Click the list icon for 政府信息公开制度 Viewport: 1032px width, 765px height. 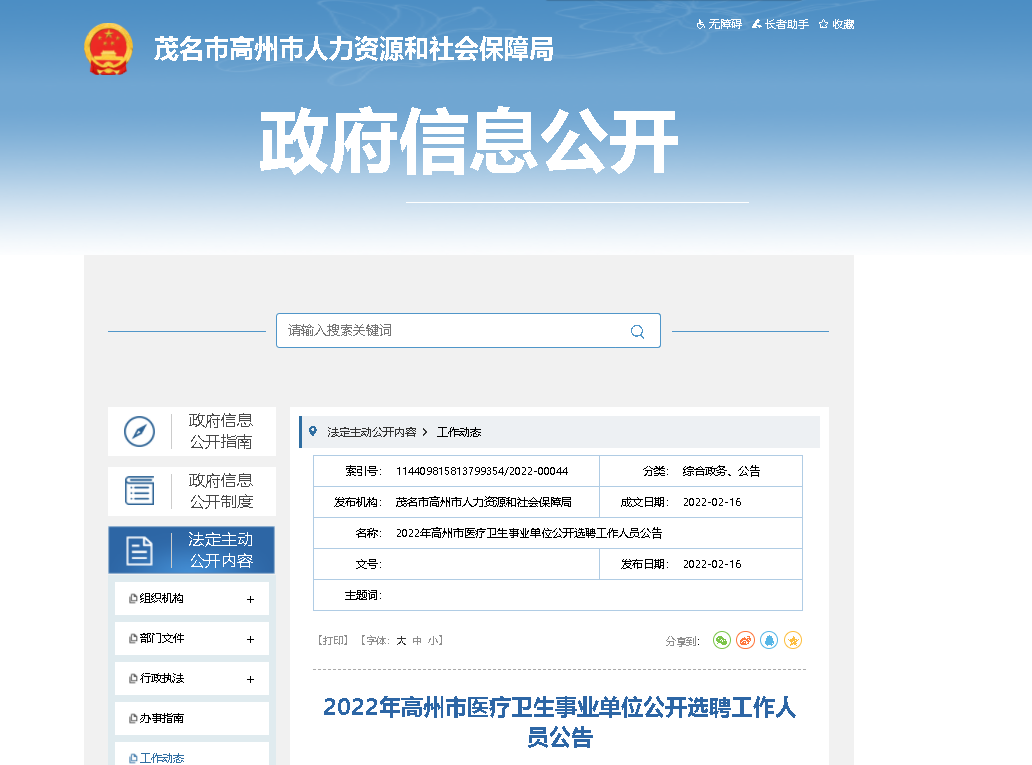[x=139, y=491]
